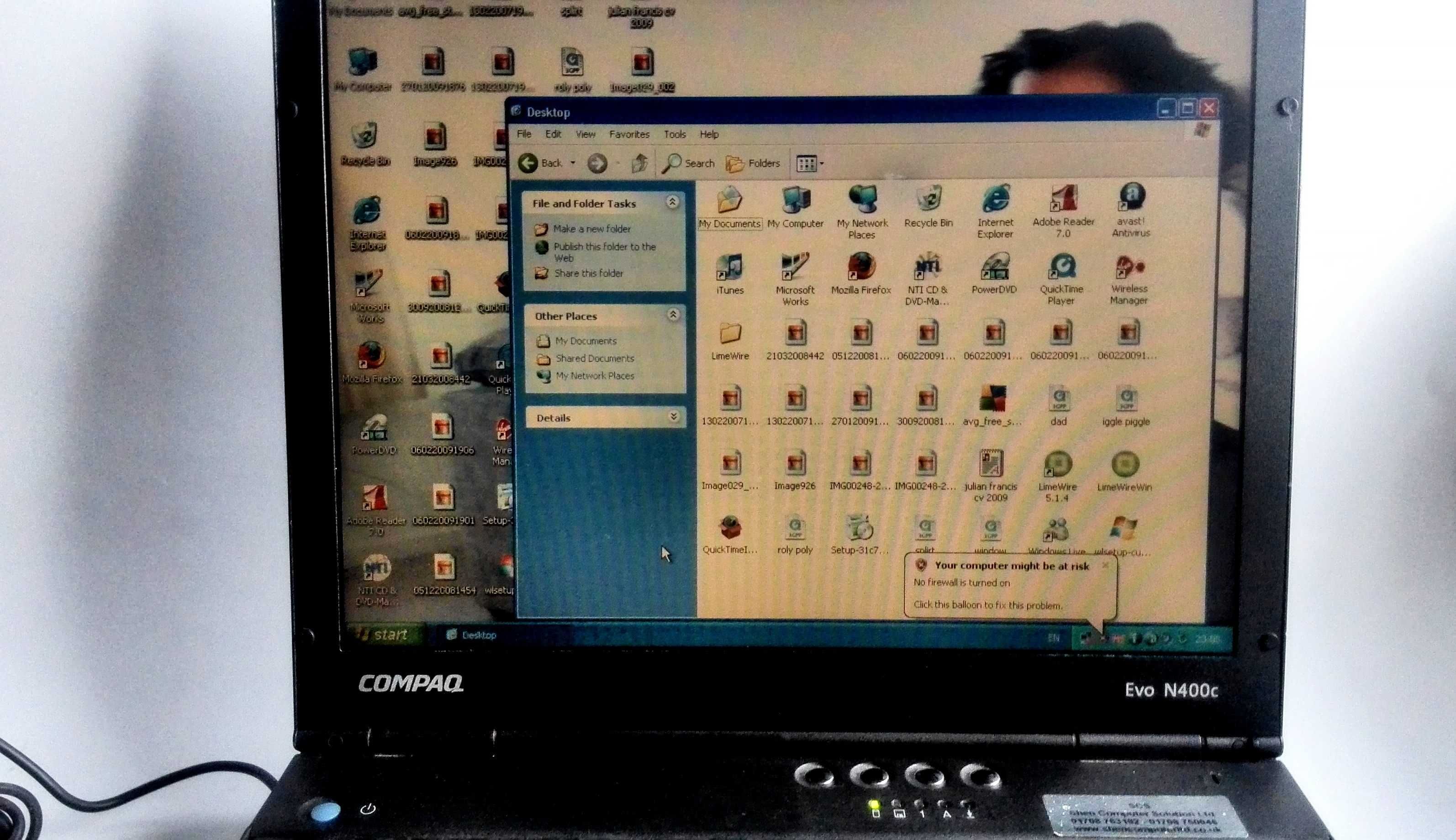Select QuickTimeI... installer icon
This screenshot has height=840, width=1456.
[x=729, y=535]
